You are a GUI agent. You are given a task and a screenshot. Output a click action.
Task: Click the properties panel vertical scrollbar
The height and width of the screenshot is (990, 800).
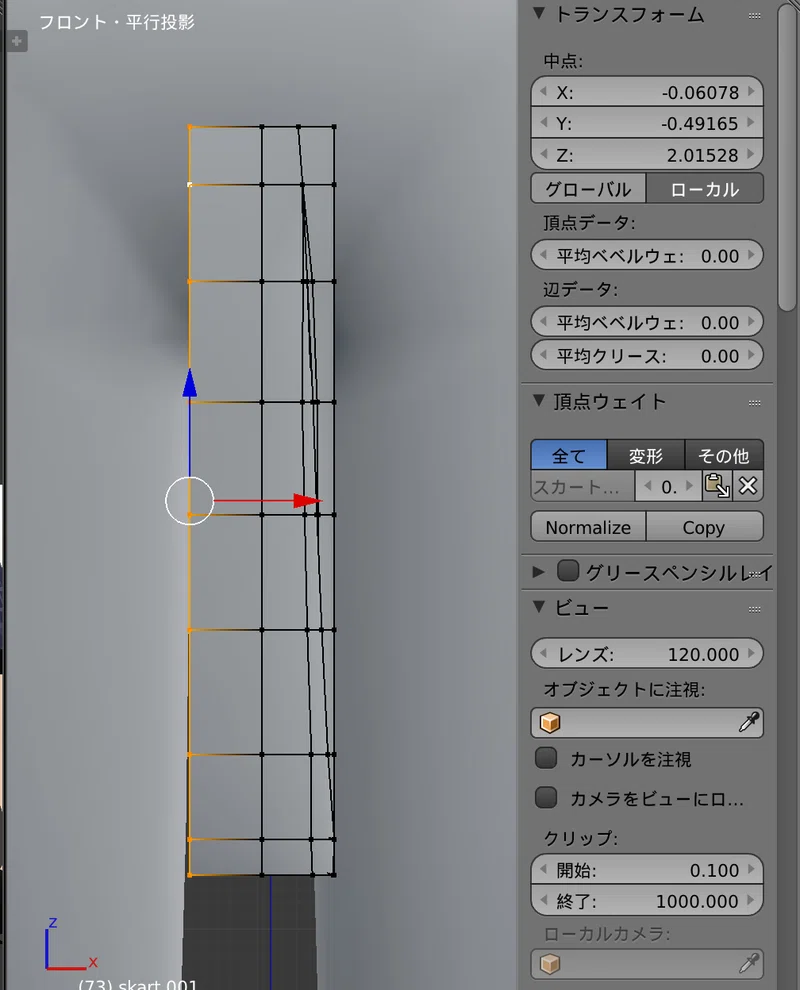coord(787,158)
